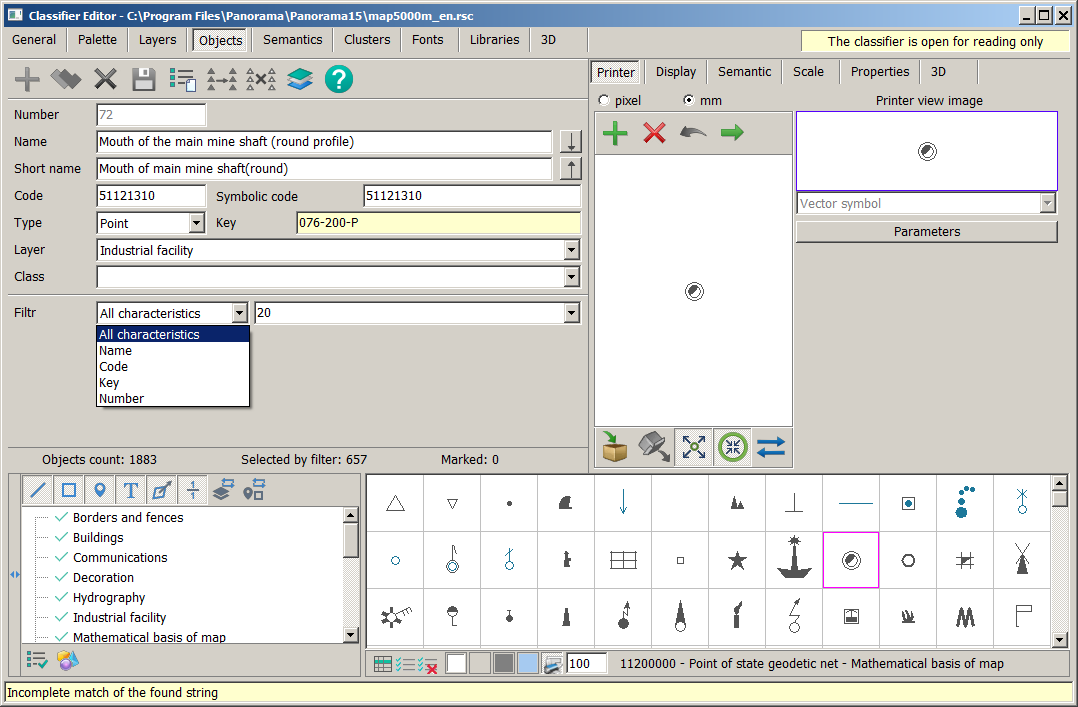
Task: Switch to the Semantics tab
Action: 292,40
